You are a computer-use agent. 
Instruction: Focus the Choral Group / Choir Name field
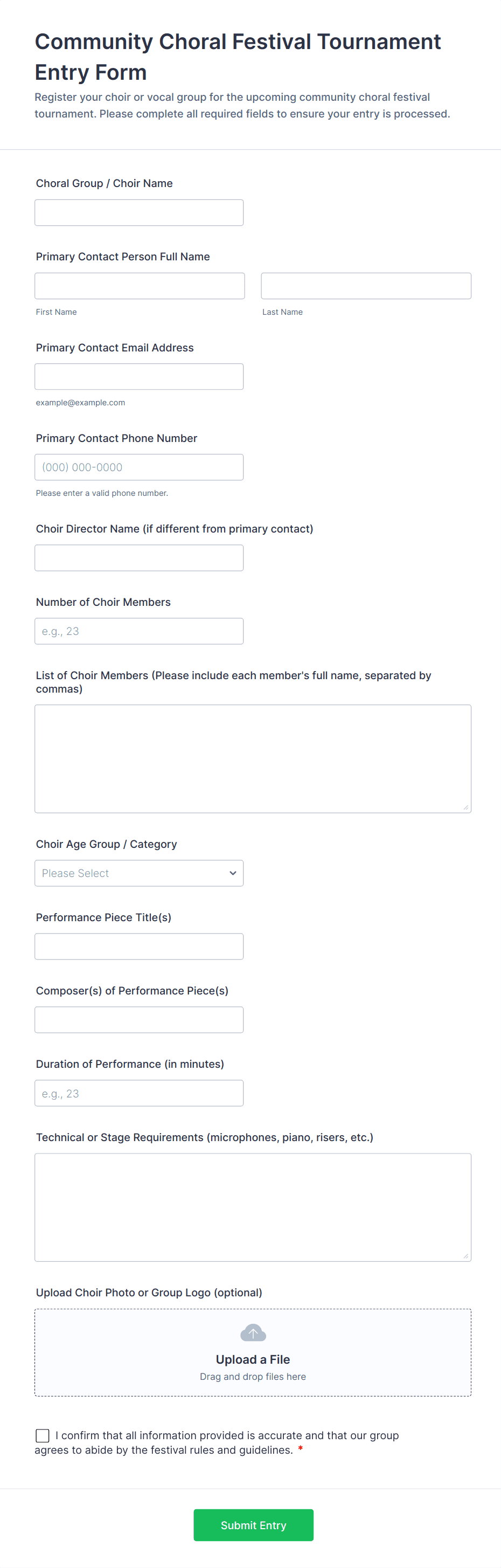point(138,212)
